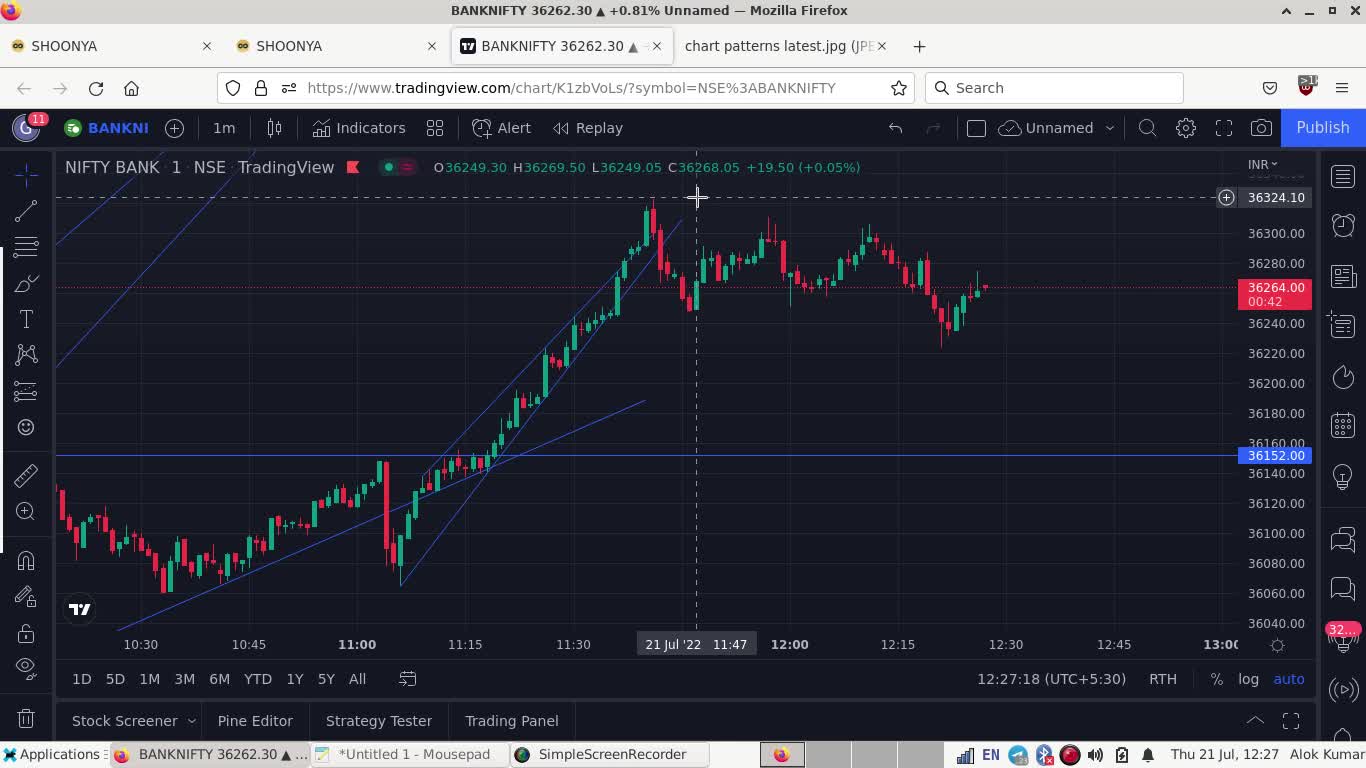Expand the bottom panel with chevron
1366x768 pixels.
point(1255,721)
